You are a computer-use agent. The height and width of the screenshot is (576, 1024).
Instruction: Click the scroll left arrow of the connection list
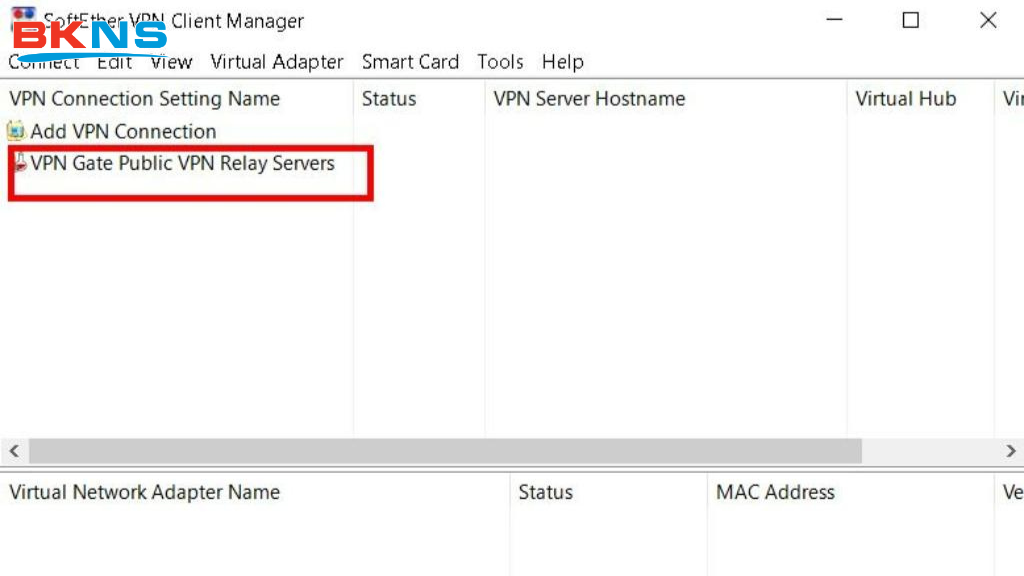tap(14, 452)
